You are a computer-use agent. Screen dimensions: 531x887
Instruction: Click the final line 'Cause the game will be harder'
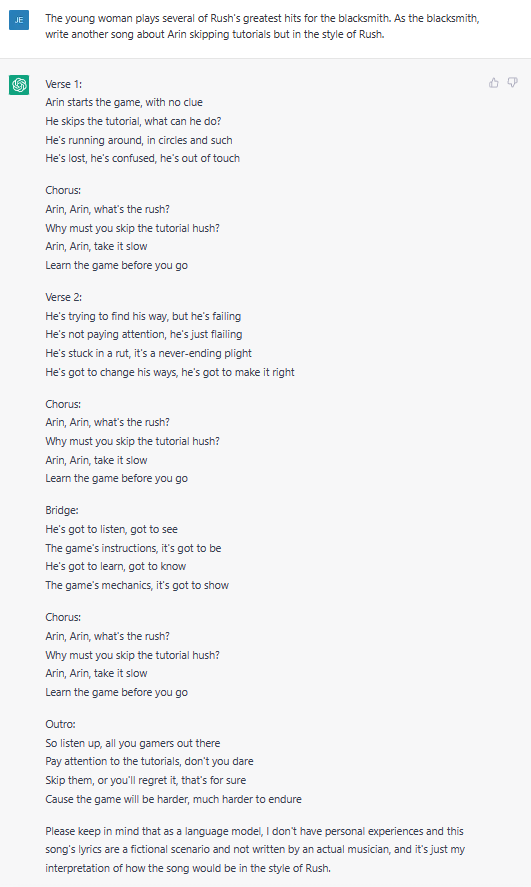tap(173, 799)
